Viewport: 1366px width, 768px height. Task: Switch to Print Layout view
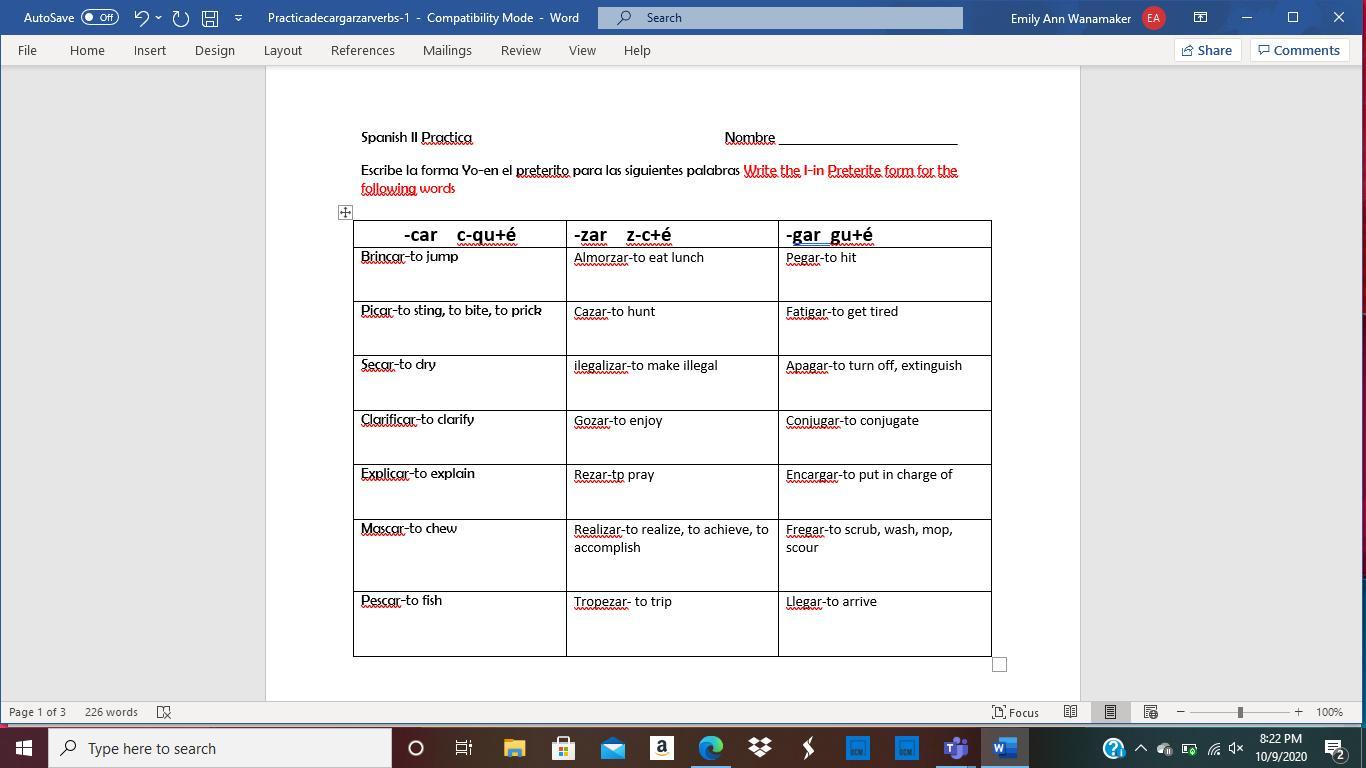tap(1110, 712)
